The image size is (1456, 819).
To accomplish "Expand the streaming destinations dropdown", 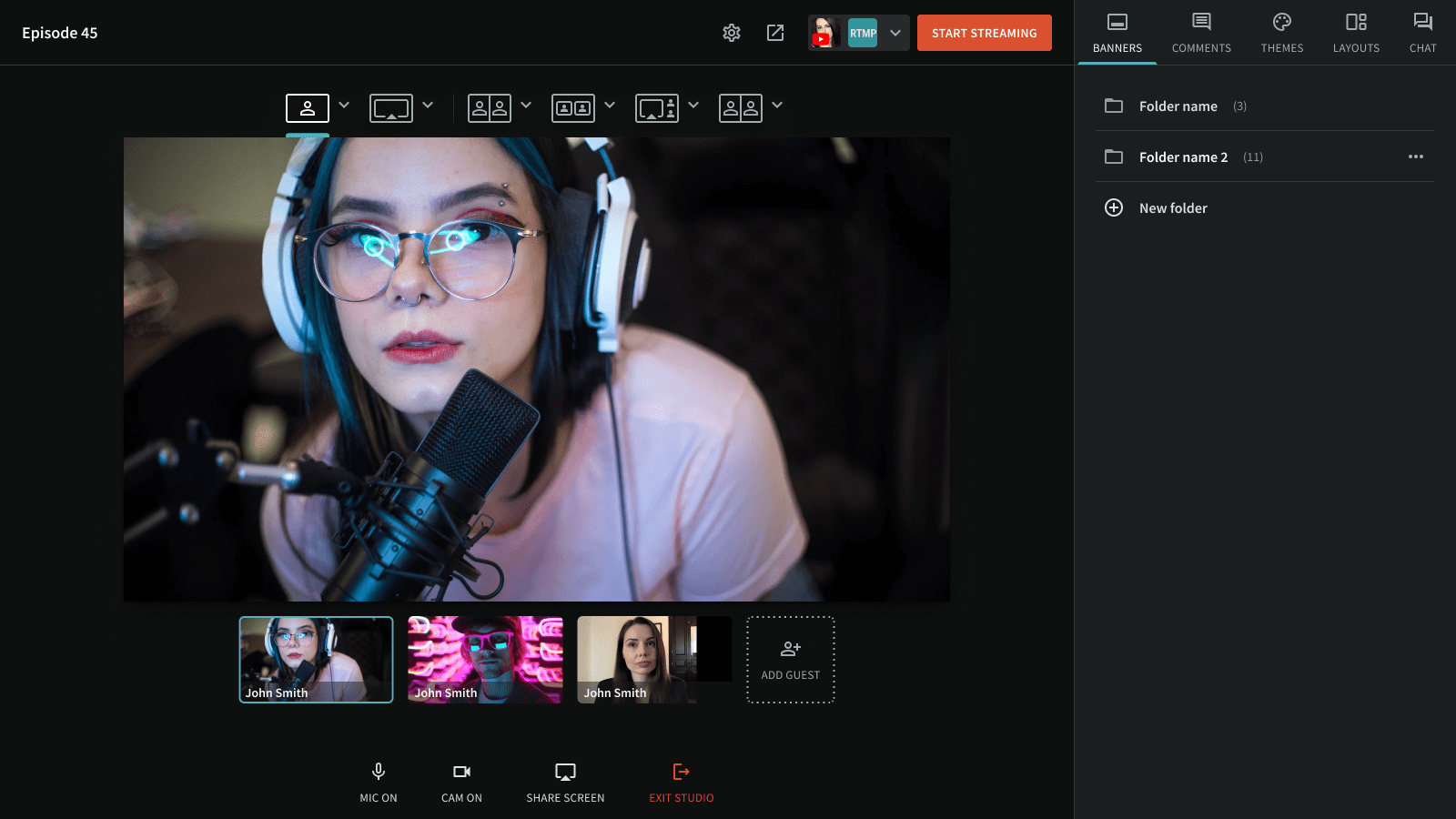I will tap(895, 33).
